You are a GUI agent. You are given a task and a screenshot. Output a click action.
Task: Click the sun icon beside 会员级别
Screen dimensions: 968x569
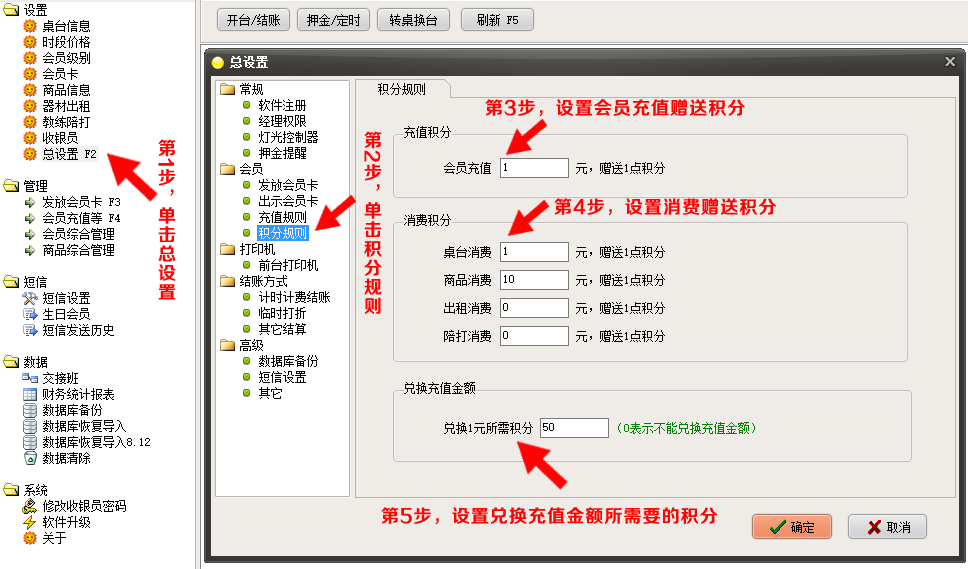point(30,58)
